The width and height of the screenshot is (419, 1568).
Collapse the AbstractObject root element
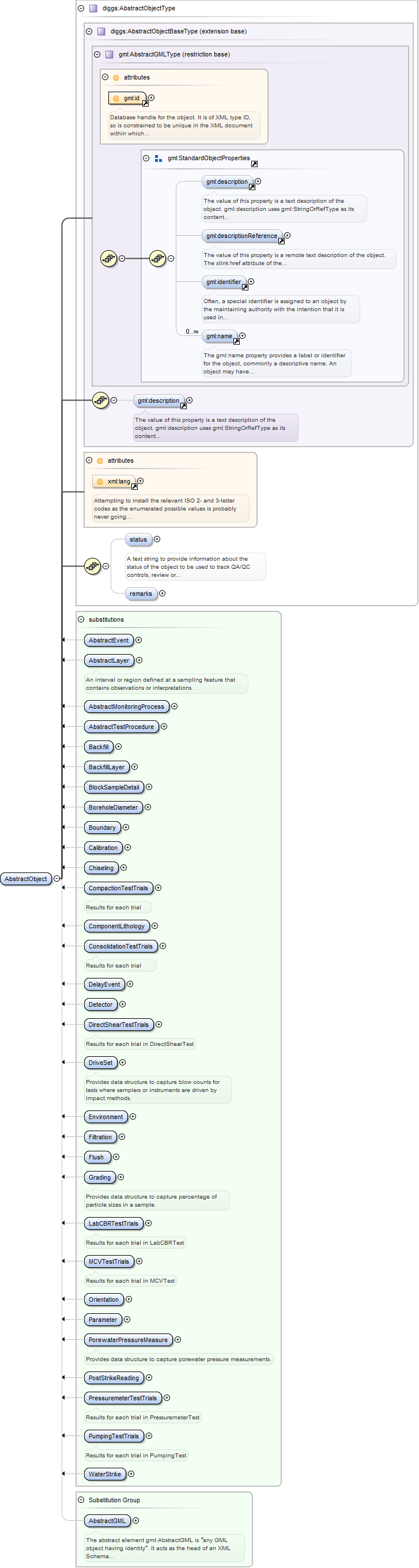point(56,879)
